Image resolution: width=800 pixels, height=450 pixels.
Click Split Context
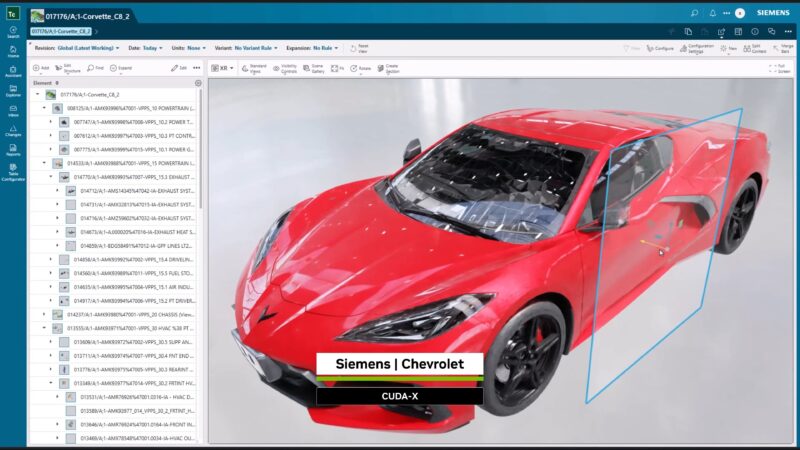(x=755, y=49)
